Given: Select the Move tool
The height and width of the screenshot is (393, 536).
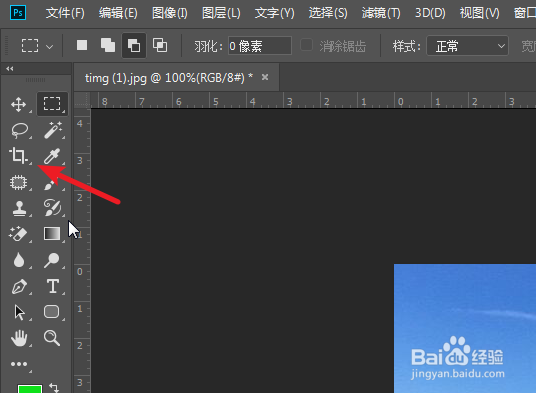Looking at the screenshot, I should (18, 104).
